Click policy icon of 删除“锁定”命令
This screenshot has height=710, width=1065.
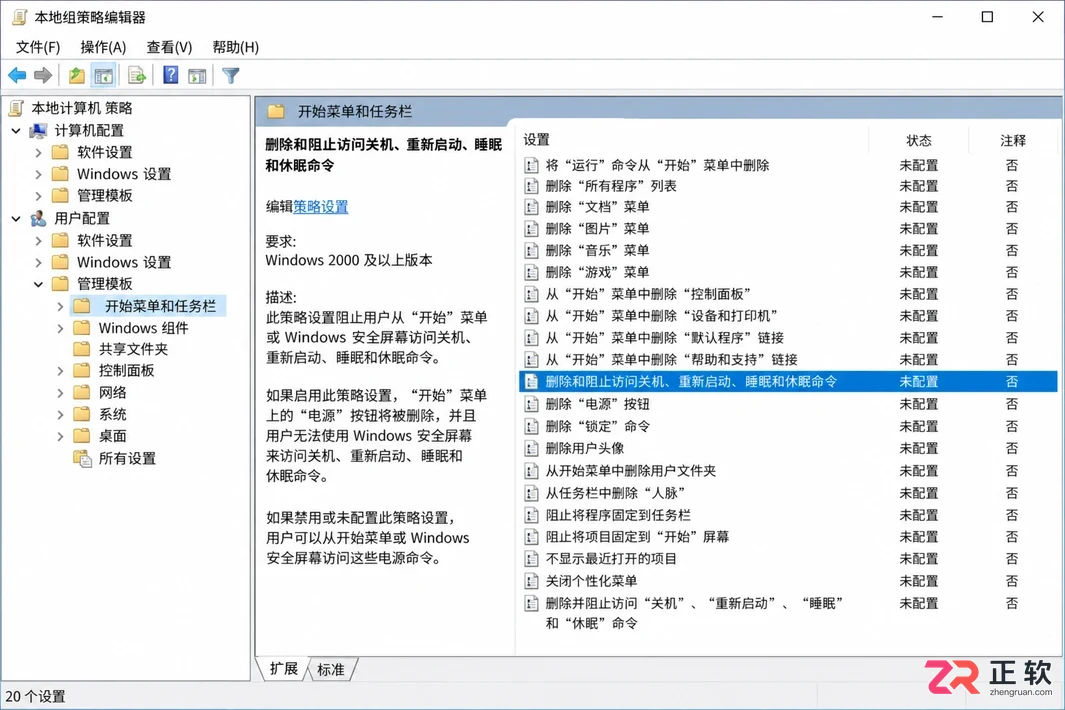(531, 427)
